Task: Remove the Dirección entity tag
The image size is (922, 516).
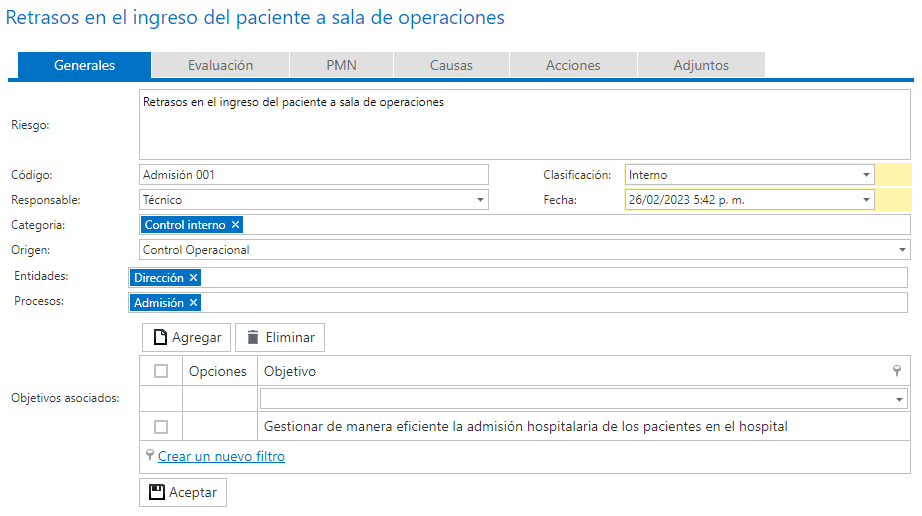Action: pos(193,277)
